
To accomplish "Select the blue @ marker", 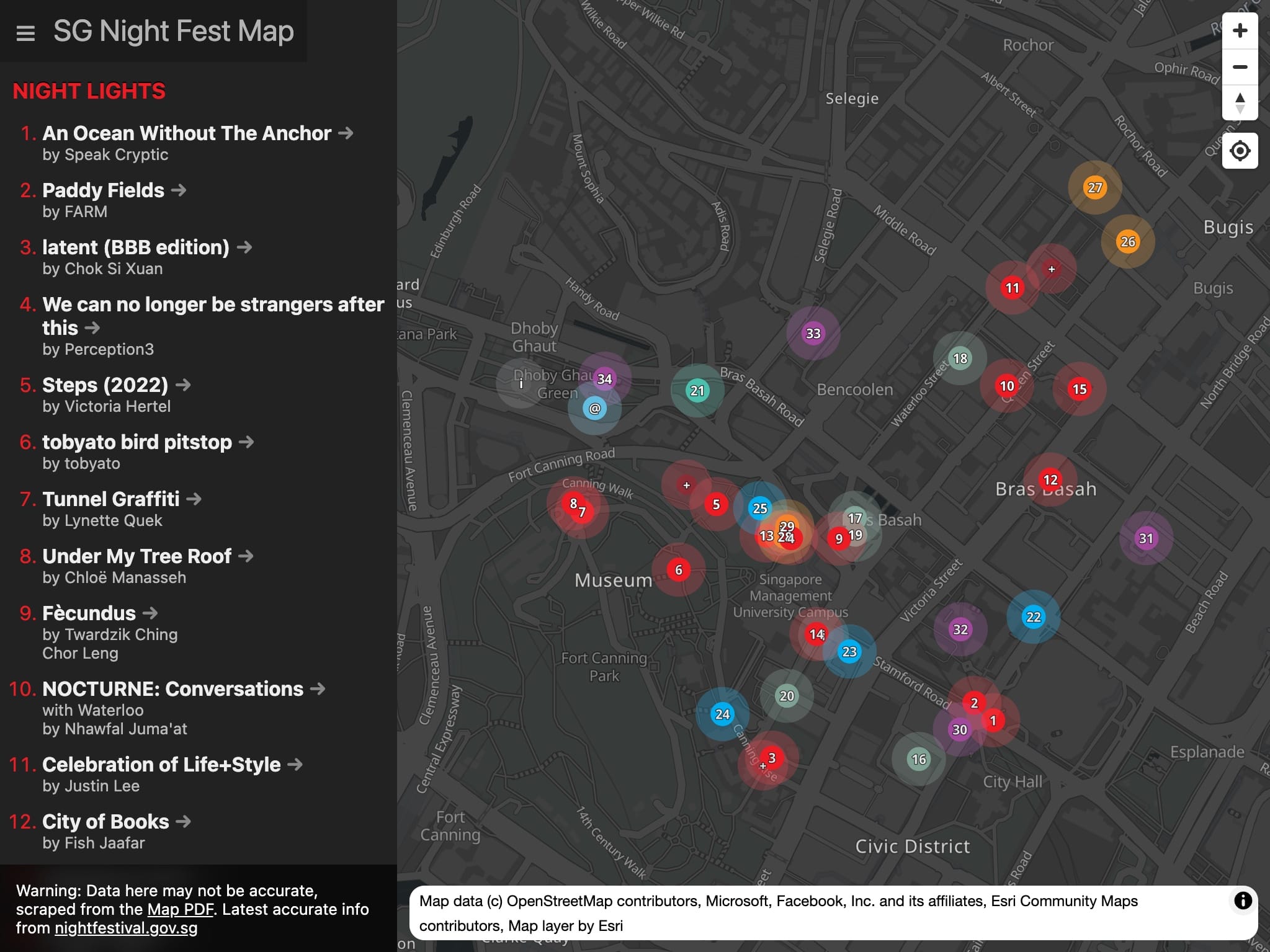I will pos(594,408).
